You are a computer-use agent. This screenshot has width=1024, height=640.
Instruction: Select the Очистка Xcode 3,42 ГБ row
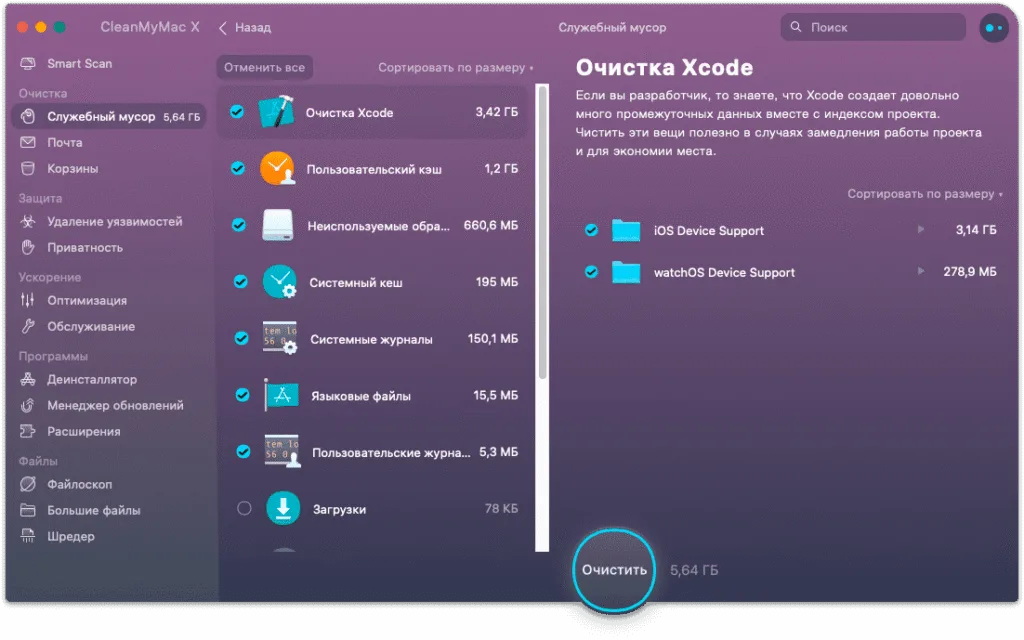pos(372,112)
